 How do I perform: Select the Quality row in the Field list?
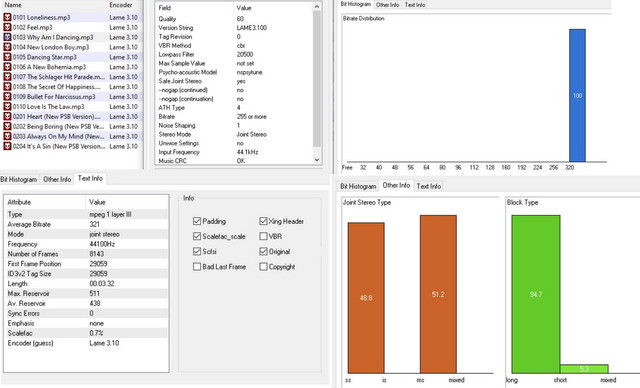pos(234,19)
